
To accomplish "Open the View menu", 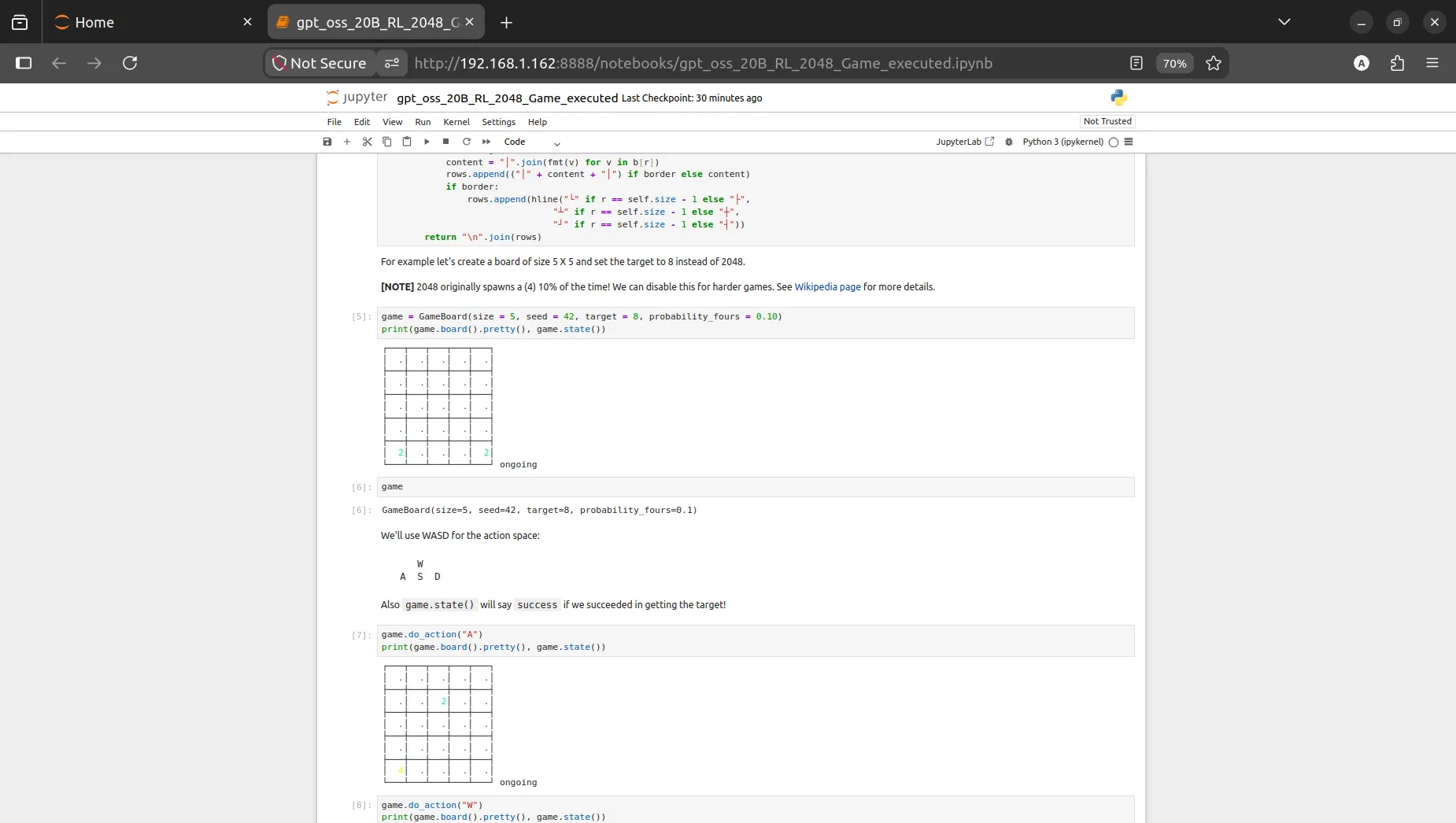I will (x=393, y=122).
